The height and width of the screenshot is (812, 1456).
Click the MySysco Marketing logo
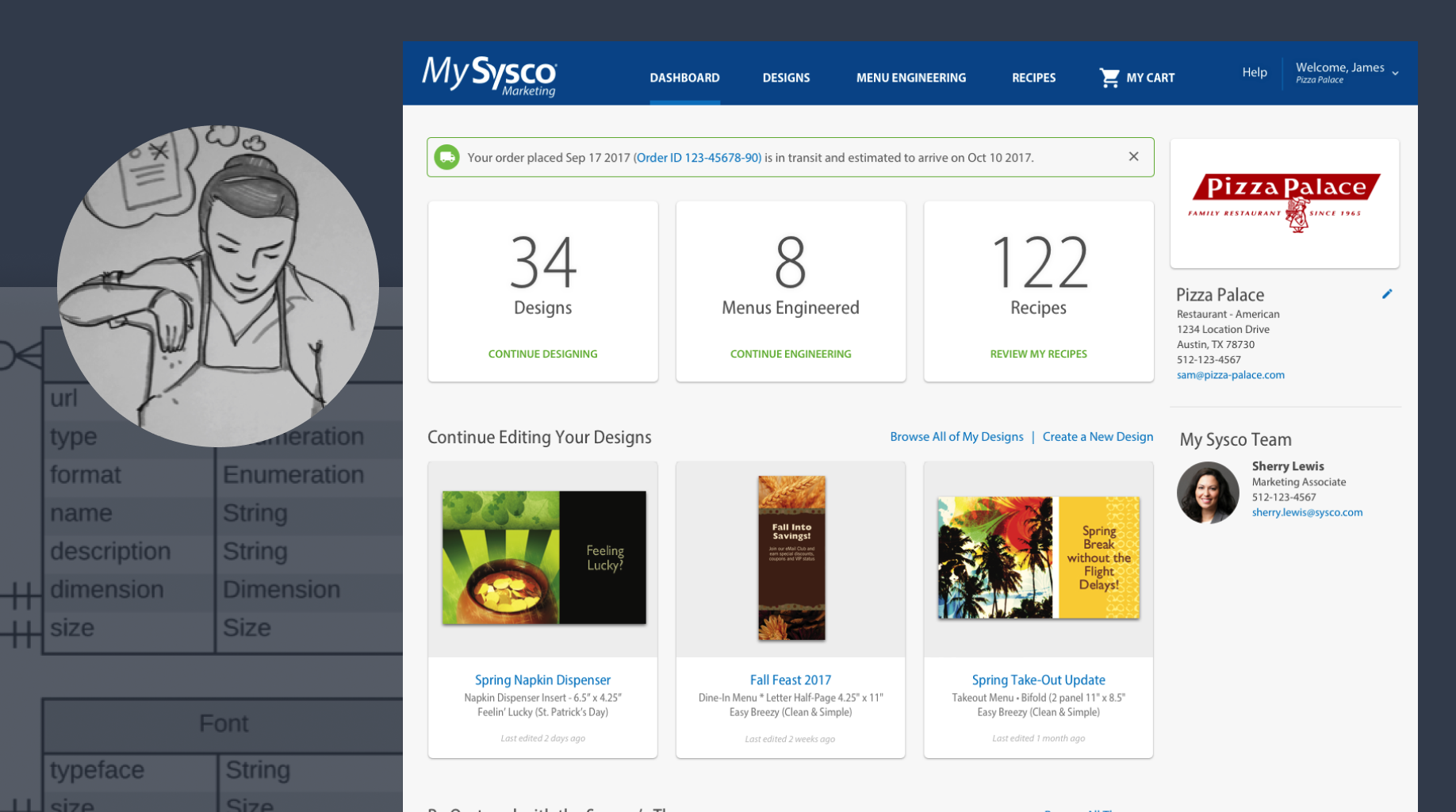pyautogui.click(x=489, y=76)
